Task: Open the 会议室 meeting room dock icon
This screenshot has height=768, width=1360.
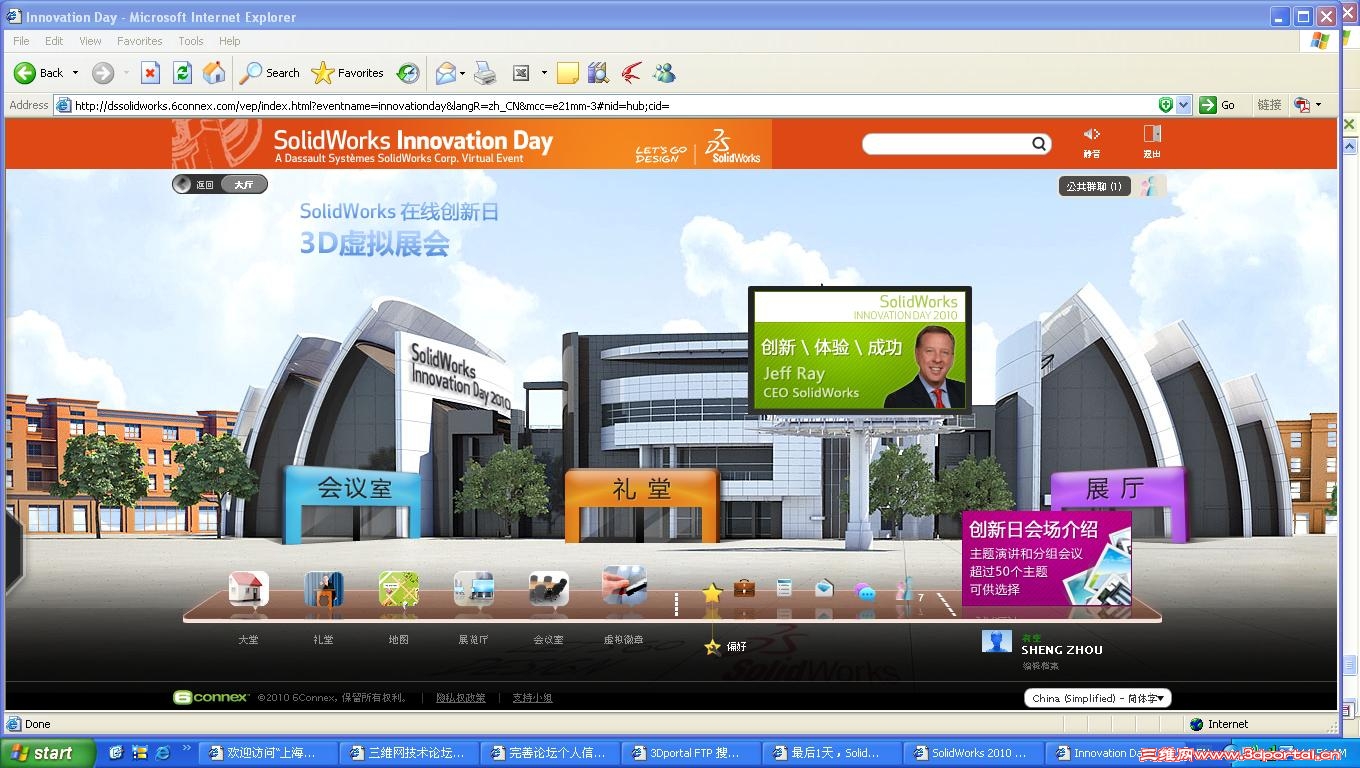Action: (548, 589)
